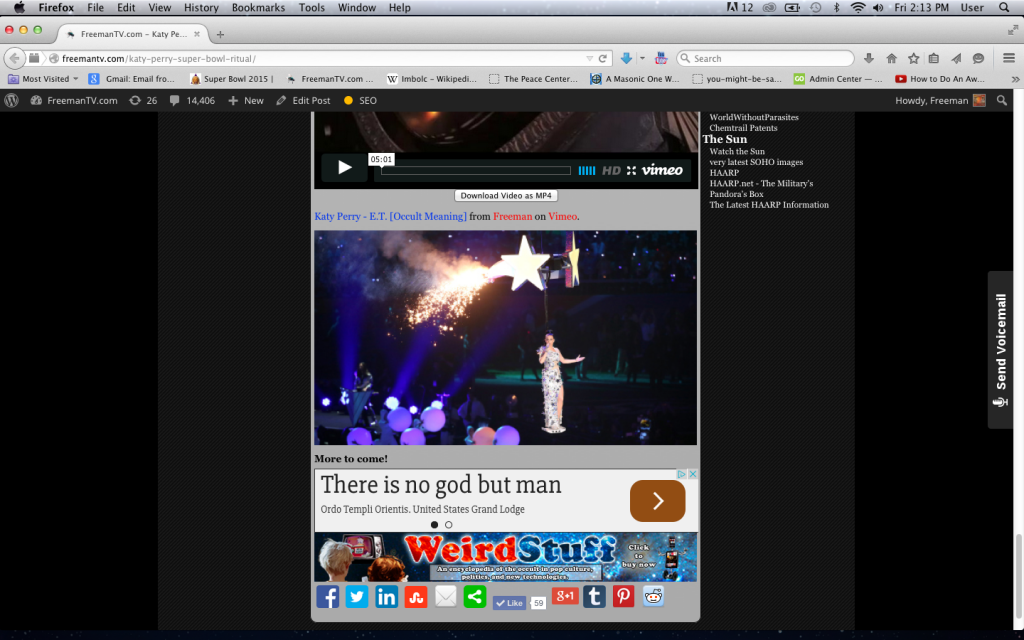1024x640 pixels.
Task: Open the Firefox hamburger menu
Action: [1009, 58]
